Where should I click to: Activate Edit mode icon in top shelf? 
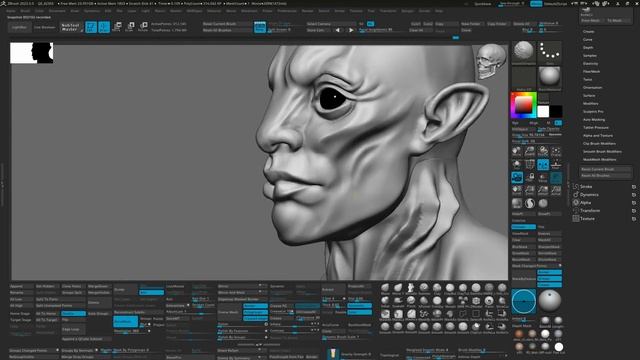[91, 27]
